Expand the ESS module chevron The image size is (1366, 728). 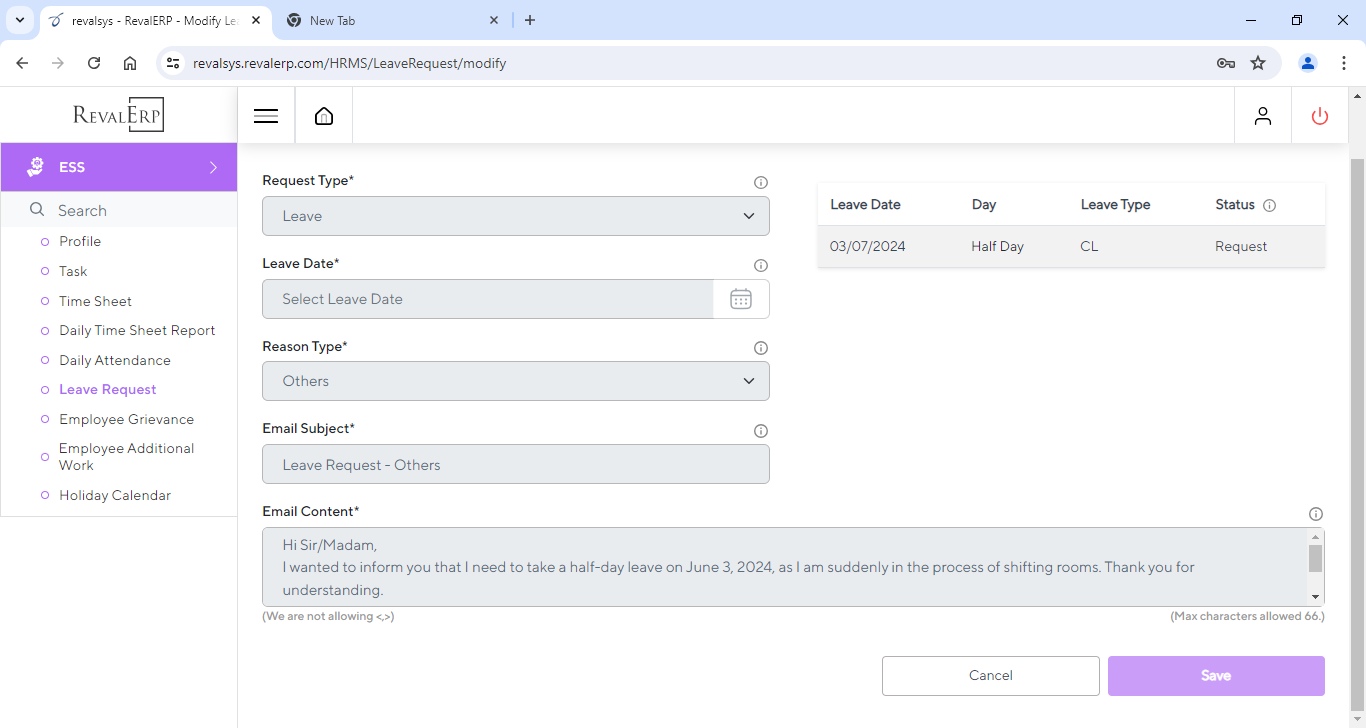click(x=213, y=167)
